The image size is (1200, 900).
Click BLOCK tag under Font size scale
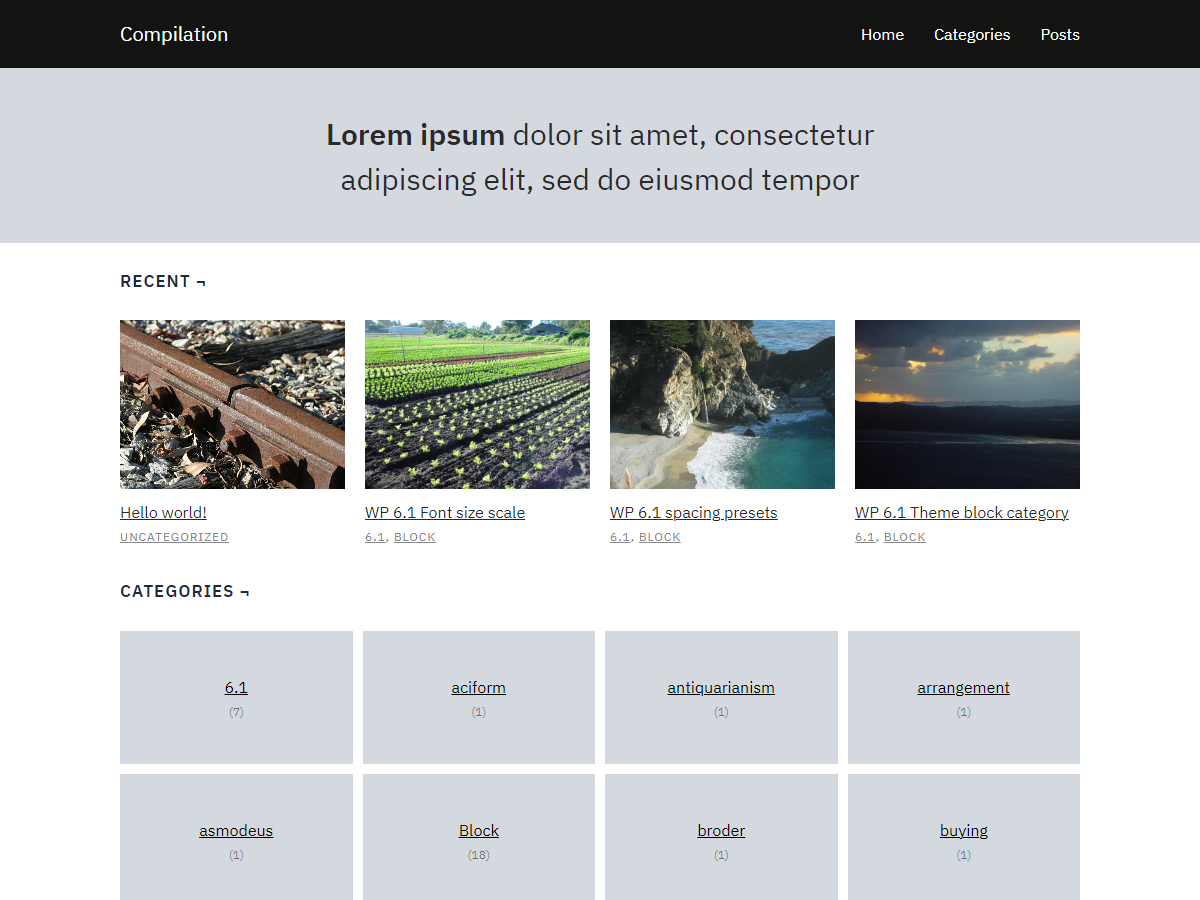[415, 537]
